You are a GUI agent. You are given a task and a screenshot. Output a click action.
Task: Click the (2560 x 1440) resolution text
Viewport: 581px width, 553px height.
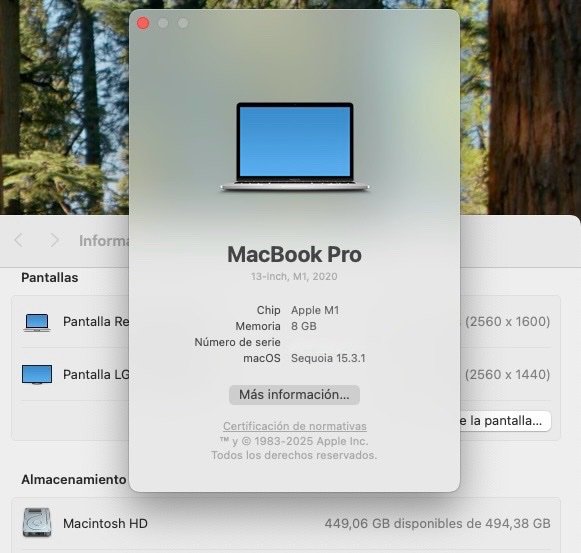pos(508,375)
